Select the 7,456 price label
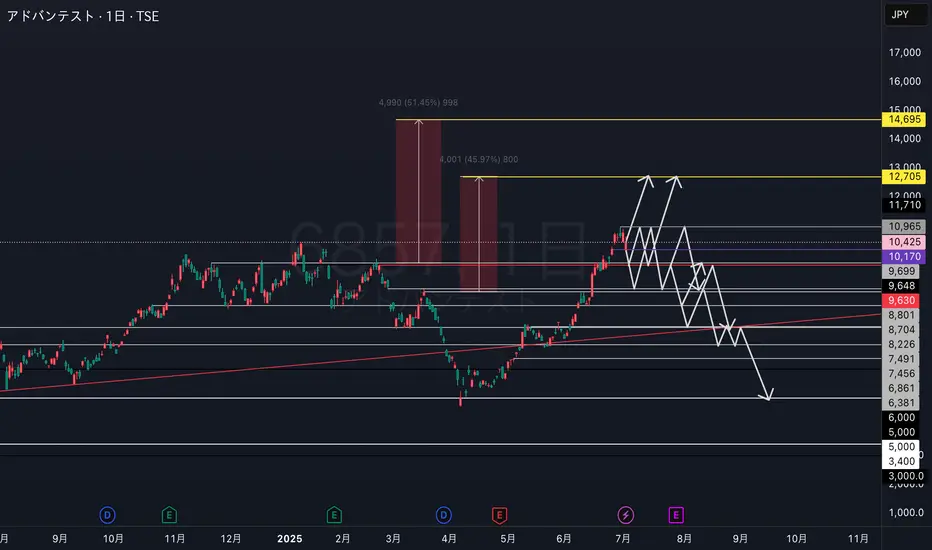932x550 pixels. 901,374
